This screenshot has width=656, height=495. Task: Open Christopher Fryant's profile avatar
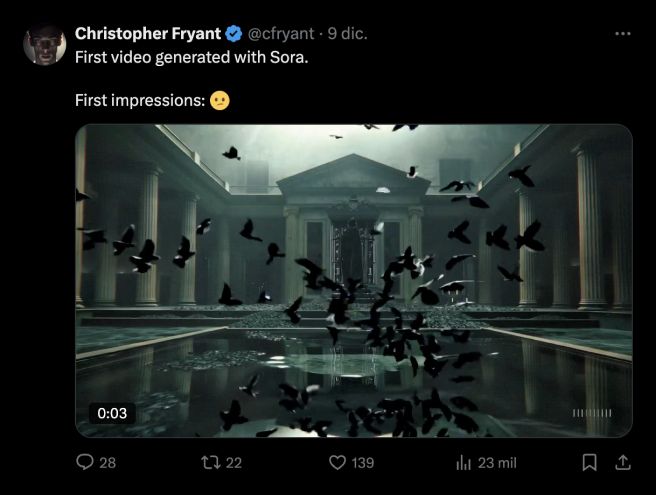pos(45,42)
